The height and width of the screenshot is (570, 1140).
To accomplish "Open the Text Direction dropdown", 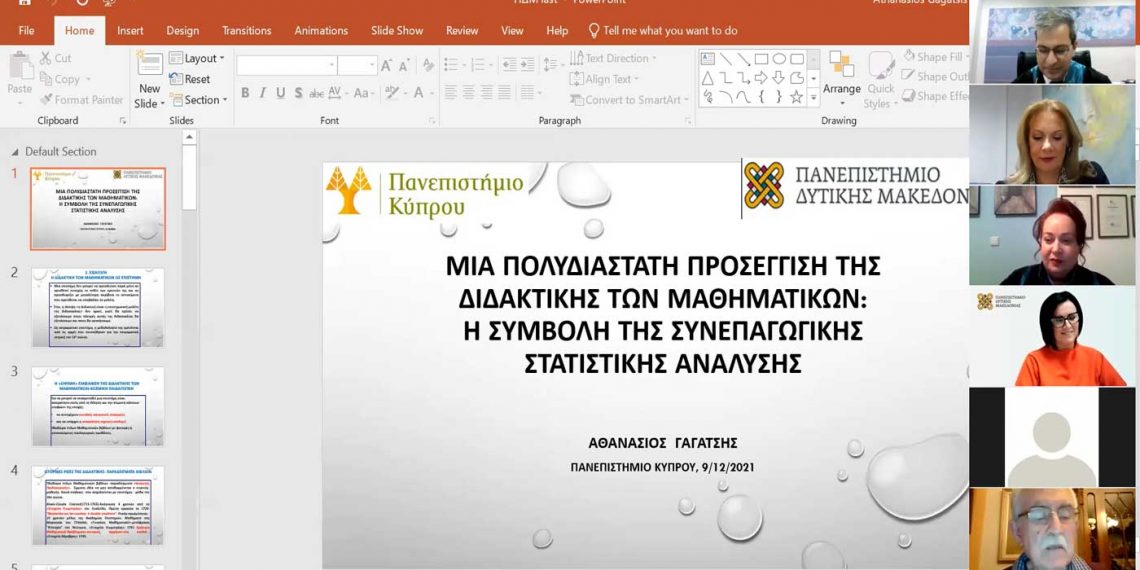I will click(613, 58).
